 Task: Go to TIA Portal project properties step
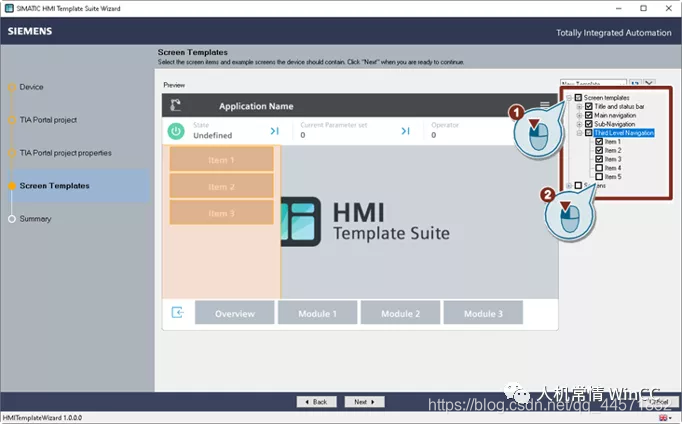coord(65,153)
